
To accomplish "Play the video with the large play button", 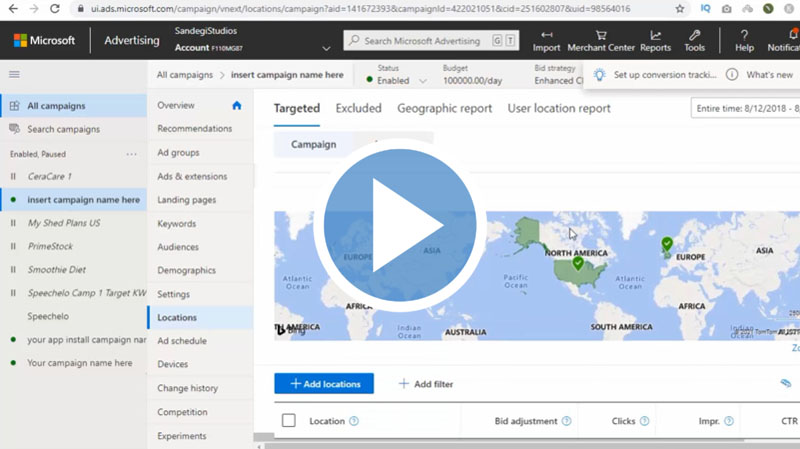I will click(399, 225).
